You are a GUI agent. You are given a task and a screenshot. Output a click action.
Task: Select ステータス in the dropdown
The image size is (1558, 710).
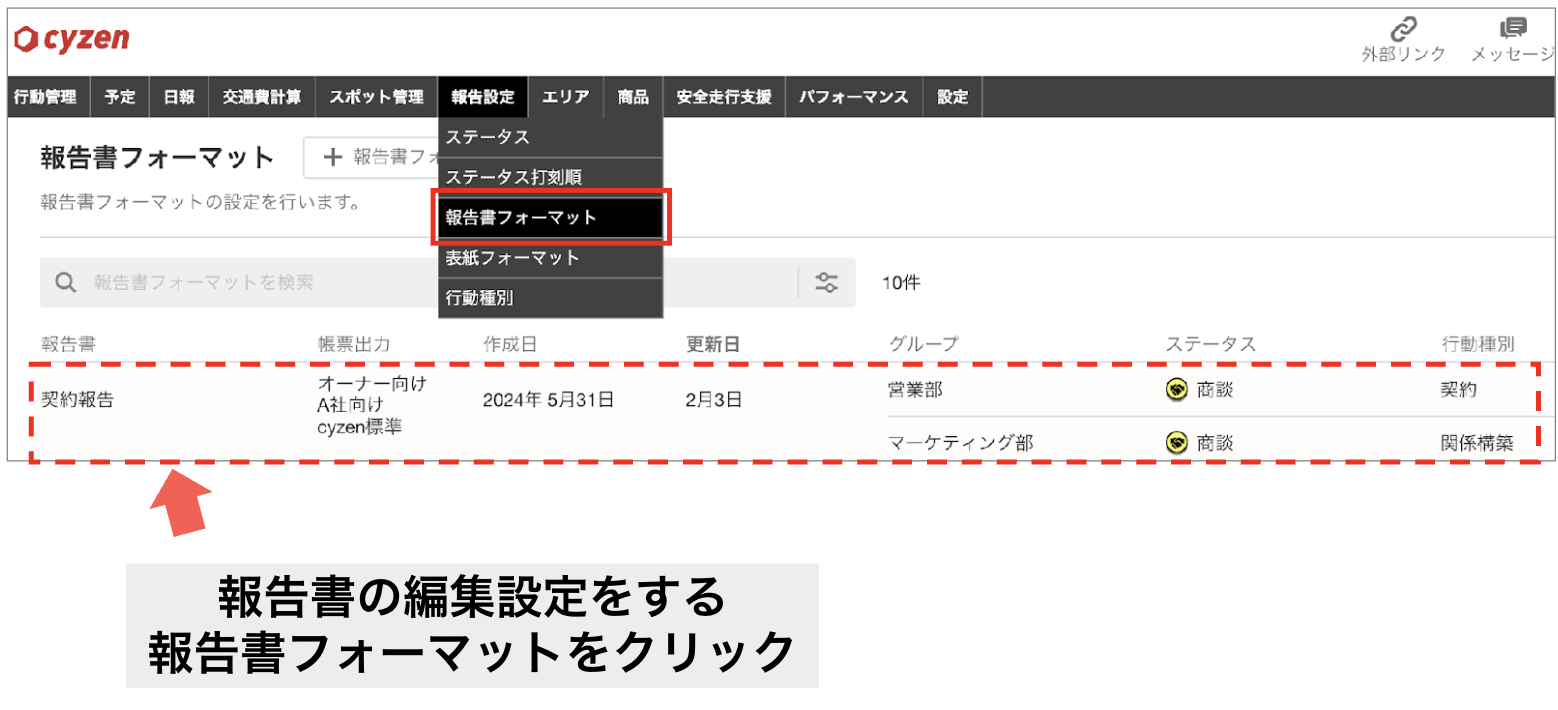pos(551,137)
